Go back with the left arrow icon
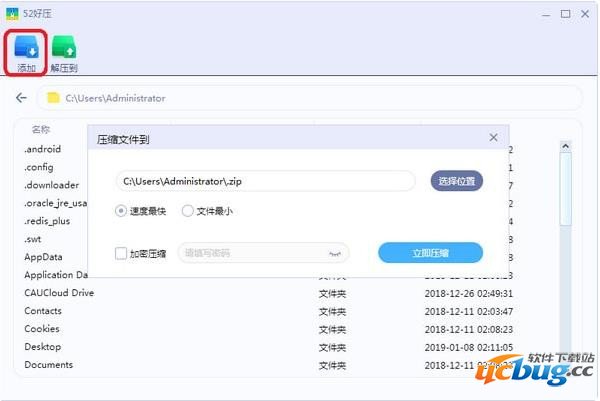The image size is (600, 401). coord(21,98)
